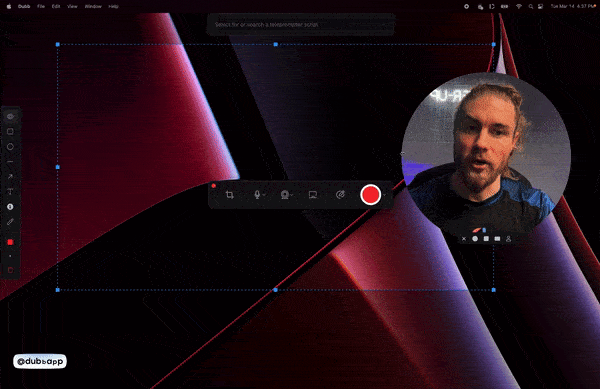Open the Apple menu
This screenshot has height=389, width=600.
tap(9, 6)
